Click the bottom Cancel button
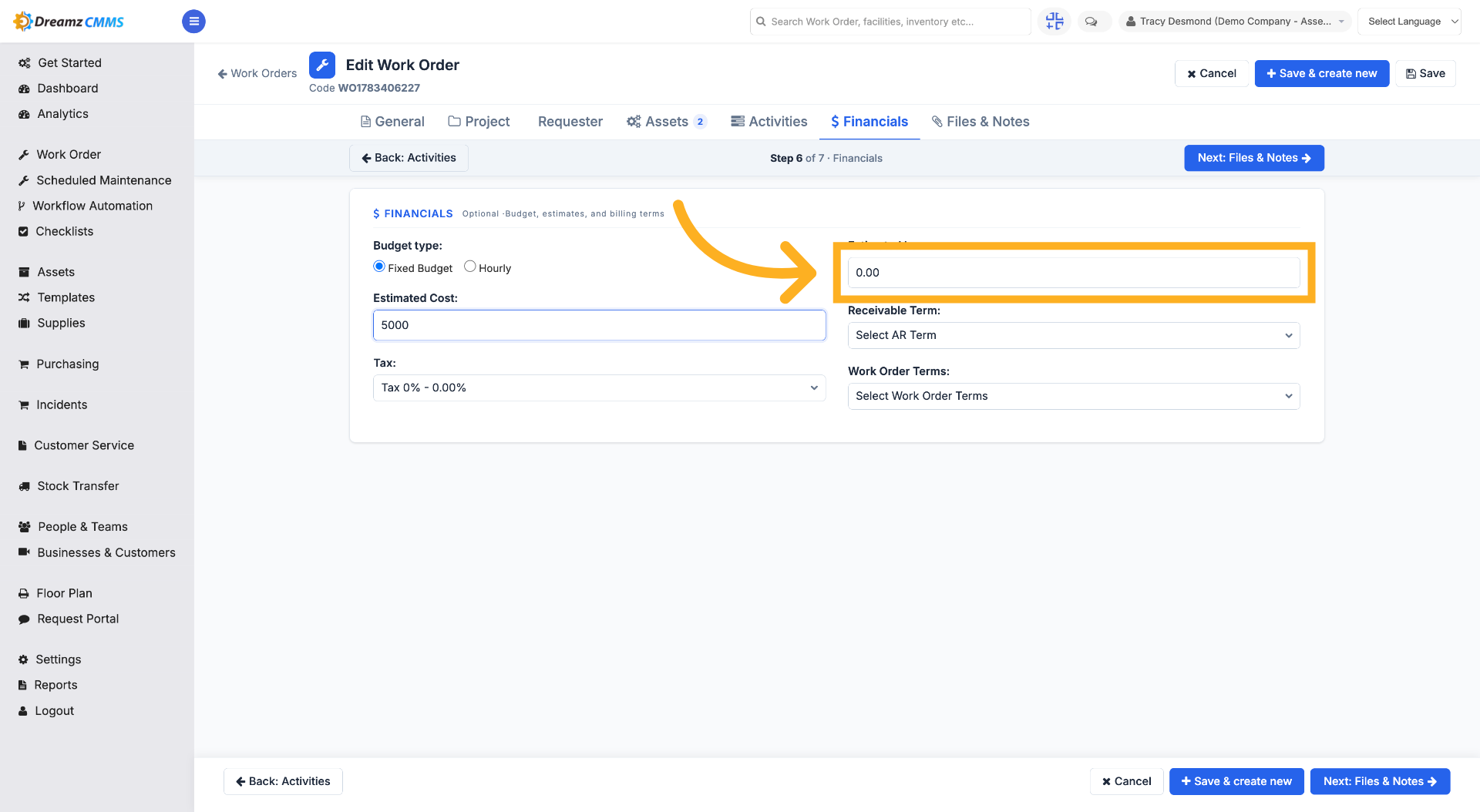Screen dimensions: 1480x812 pos(1126,781)
